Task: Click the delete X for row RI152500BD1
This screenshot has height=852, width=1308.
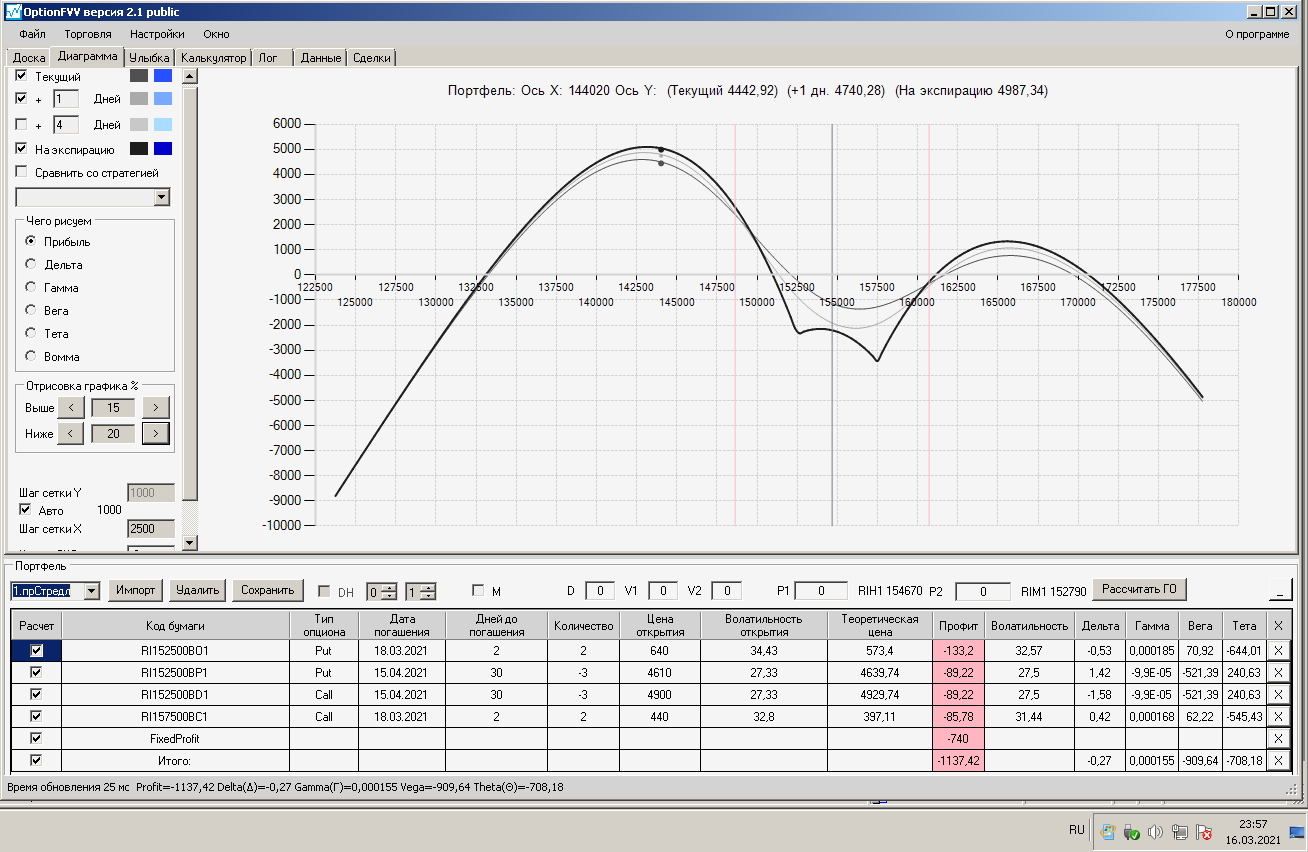Action: [x=1278, y=694]
